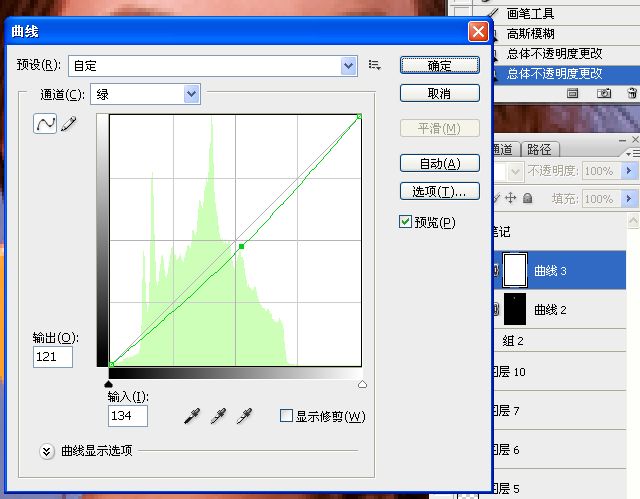Open the blend mode dropdown arrow

(x=516, y=171)
